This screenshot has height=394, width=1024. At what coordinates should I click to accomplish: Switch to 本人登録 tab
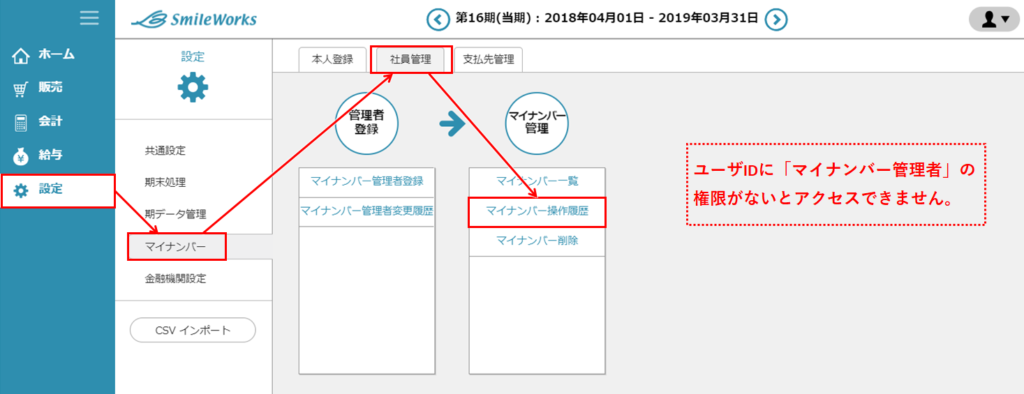[327, 59]
